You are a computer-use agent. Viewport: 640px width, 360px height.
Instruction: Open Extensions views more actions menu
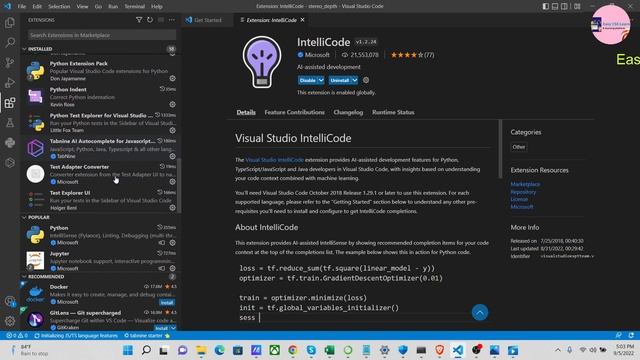pos(172,20)
